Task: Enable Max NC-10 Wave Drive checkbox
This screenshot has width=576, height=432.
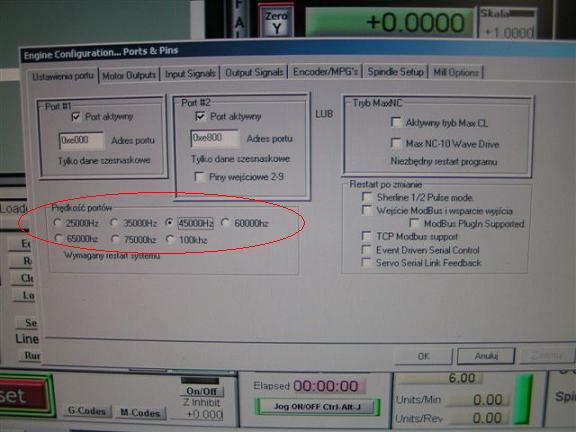Action: (x=396, y=143)
